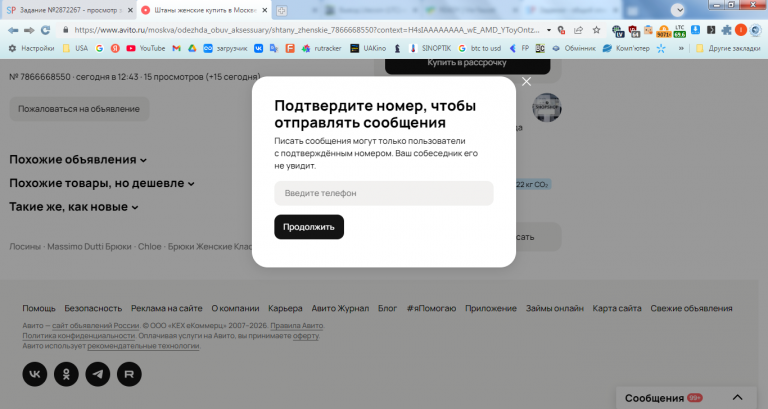Click the seller avatar thumbnail
768x409 pixels.
(x=547, y=107)
